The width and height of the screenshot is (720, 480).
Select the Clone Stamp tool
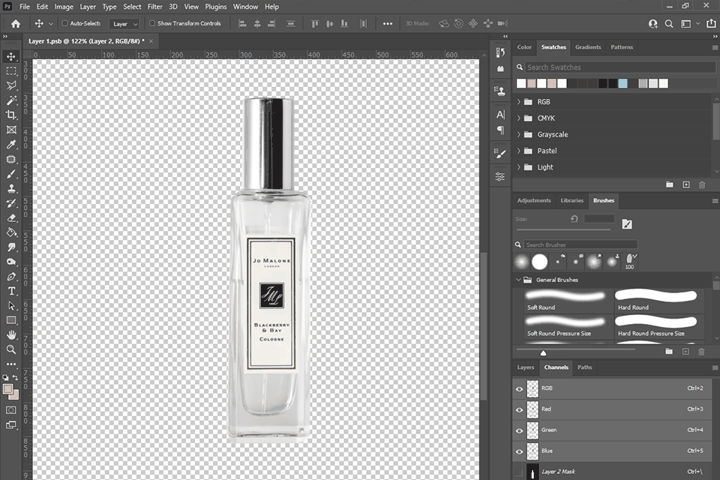(11, 189)
